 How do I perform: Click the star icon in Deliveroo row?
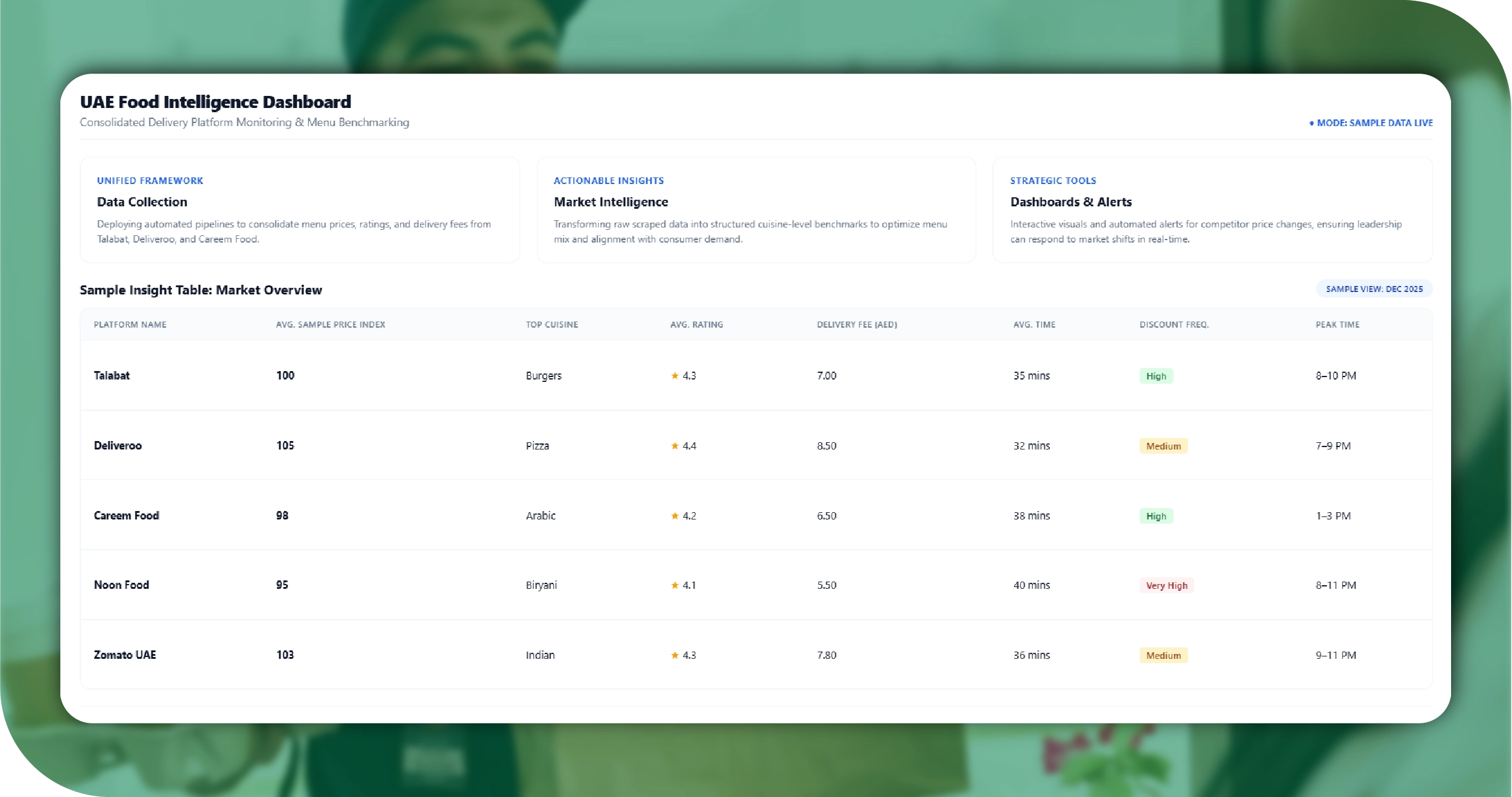[x=675, y=446]
